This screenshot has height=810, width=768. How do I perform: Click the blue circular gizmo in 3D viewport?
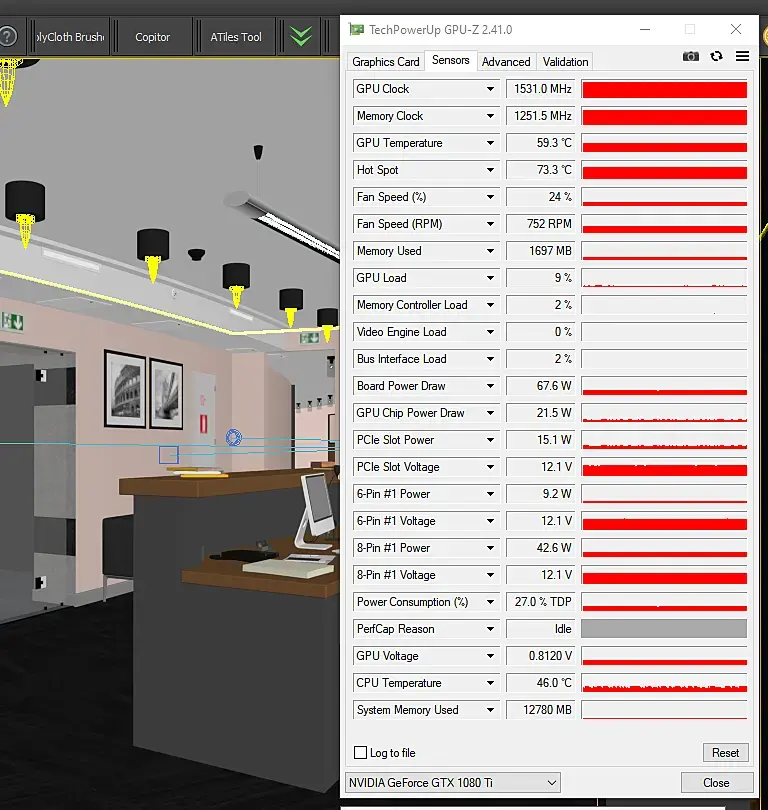click(234, 438)
